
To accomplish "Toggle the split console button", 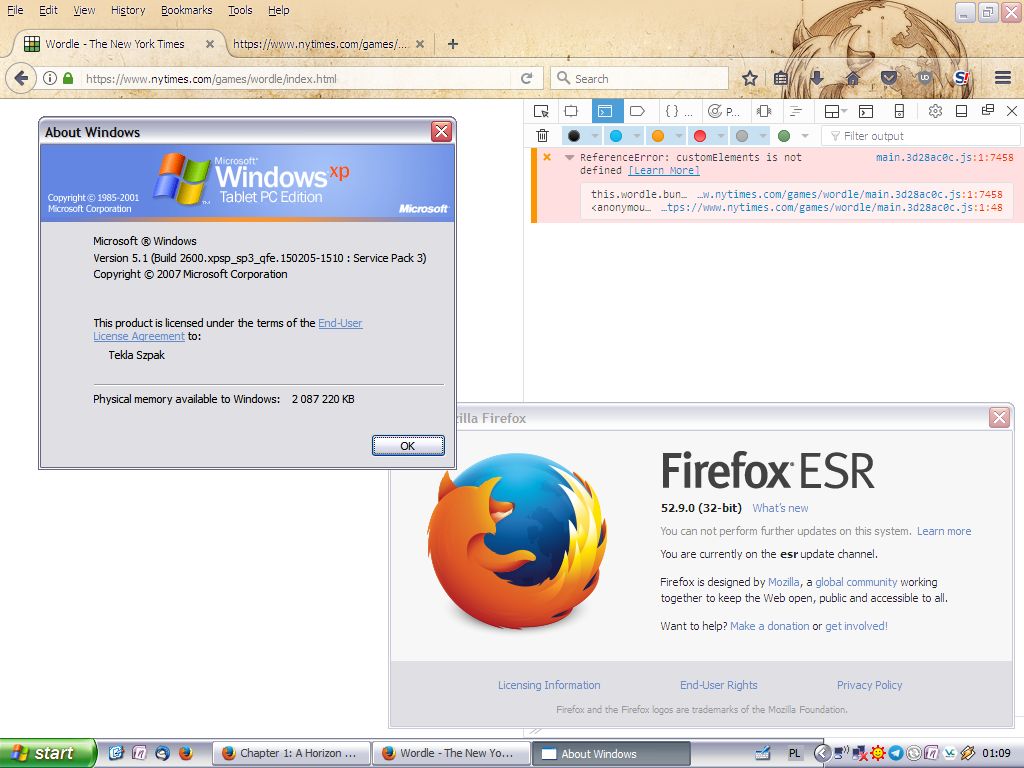I will coord(866,111).
